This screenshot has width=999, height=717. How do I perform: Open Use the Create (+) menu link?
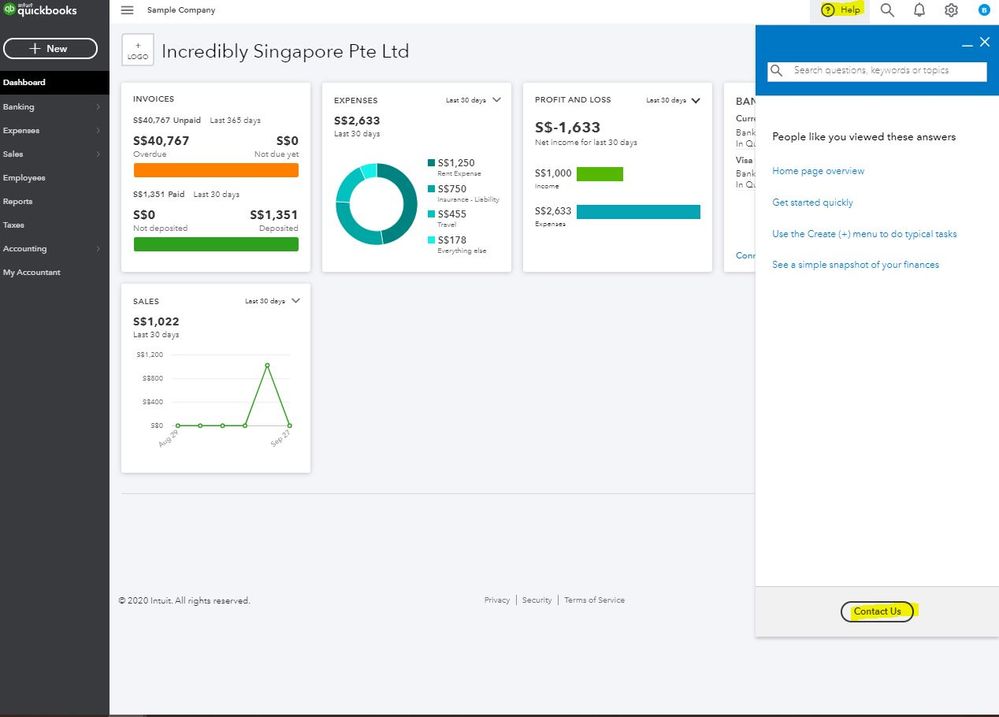pyautogui.click(x=865, y=234)
